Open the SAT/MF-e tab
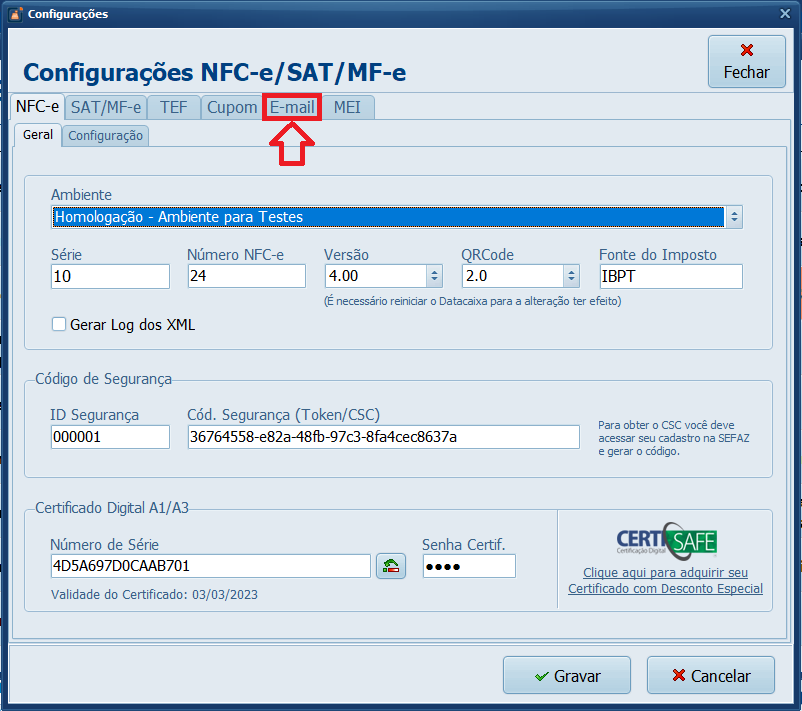This screenshot has width=802, height=711. point(107,107)
